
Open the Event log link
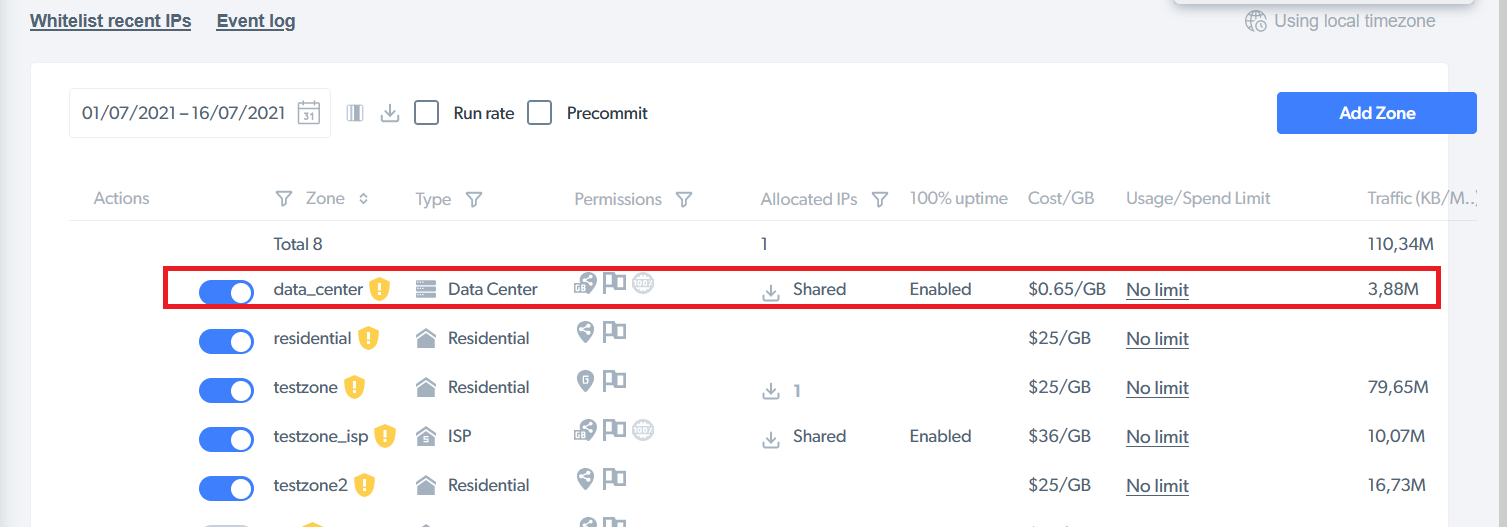pos(256,20)
